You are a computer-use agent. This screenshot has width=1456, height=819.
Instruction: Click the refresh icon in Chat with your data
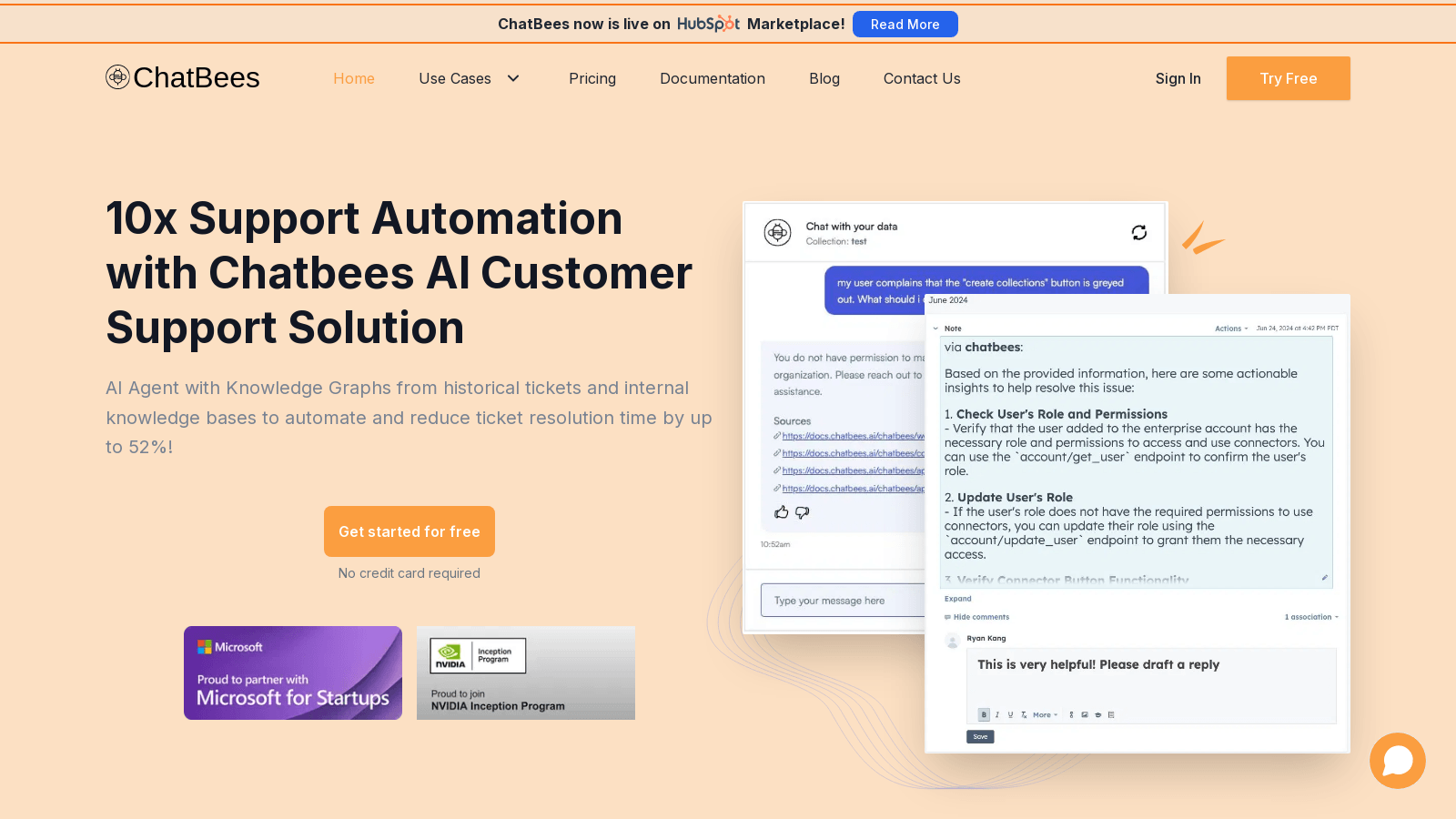tap(1138, 233)
